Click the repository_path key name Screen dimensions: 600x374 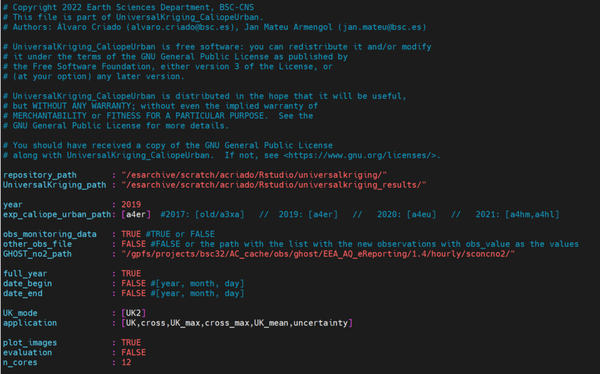click(40, 175)
